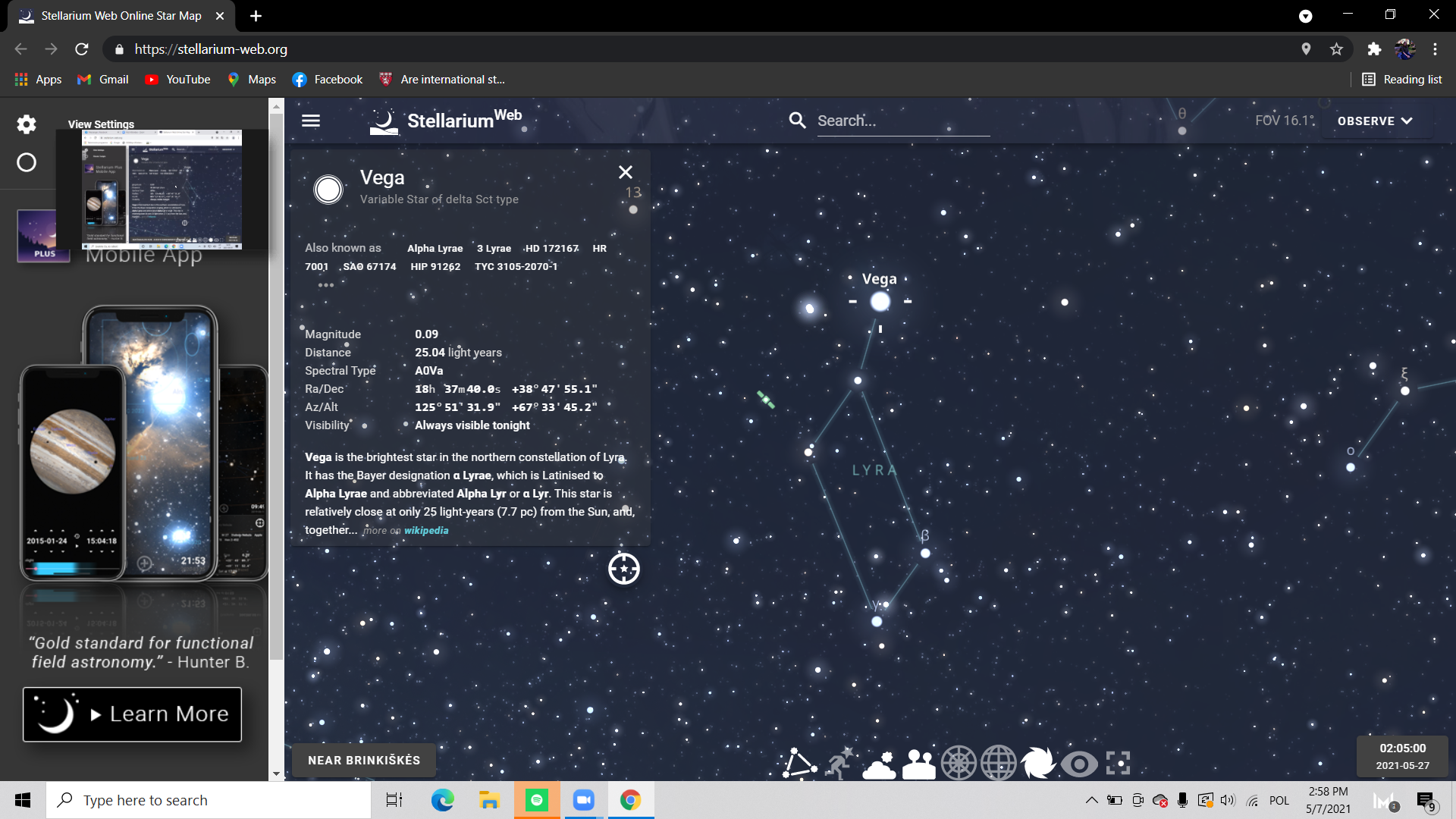Center view on Vega target icon
This screenshot has height=819, width=1456.
(624, 569)
